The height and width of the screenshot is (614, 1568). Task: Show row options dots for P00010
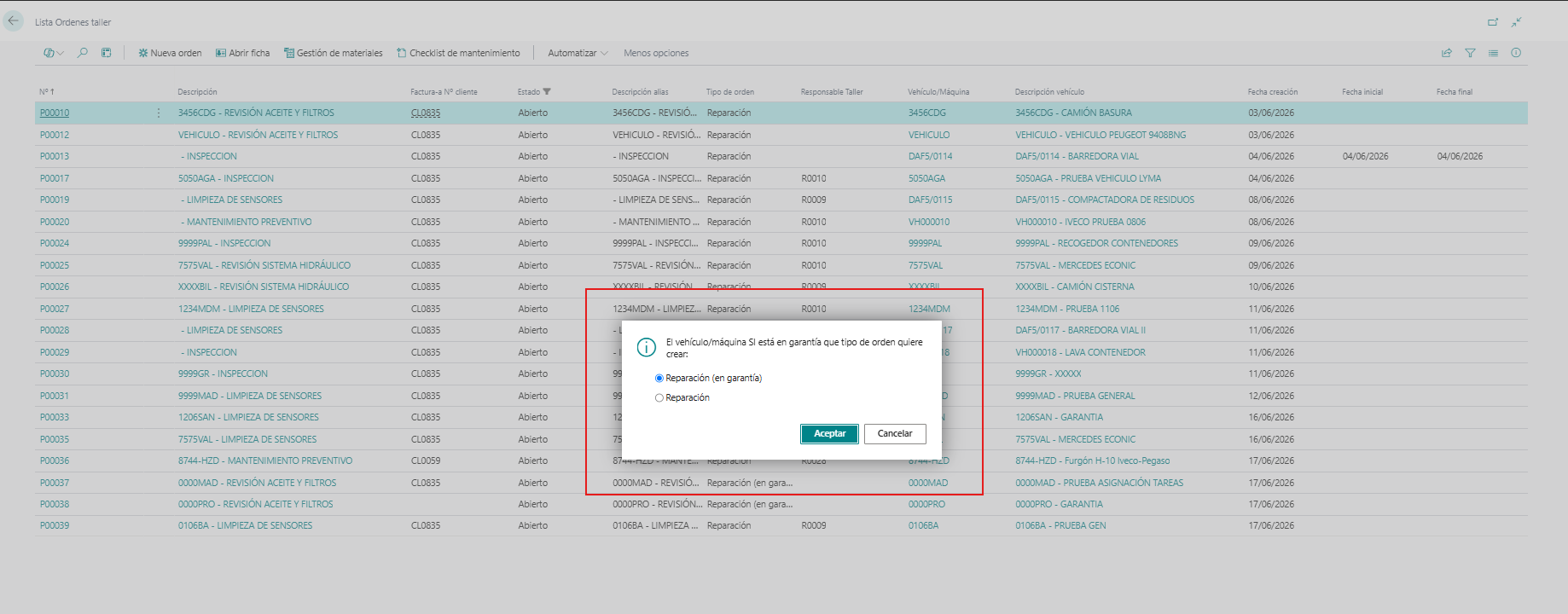(x=159, y=113)
